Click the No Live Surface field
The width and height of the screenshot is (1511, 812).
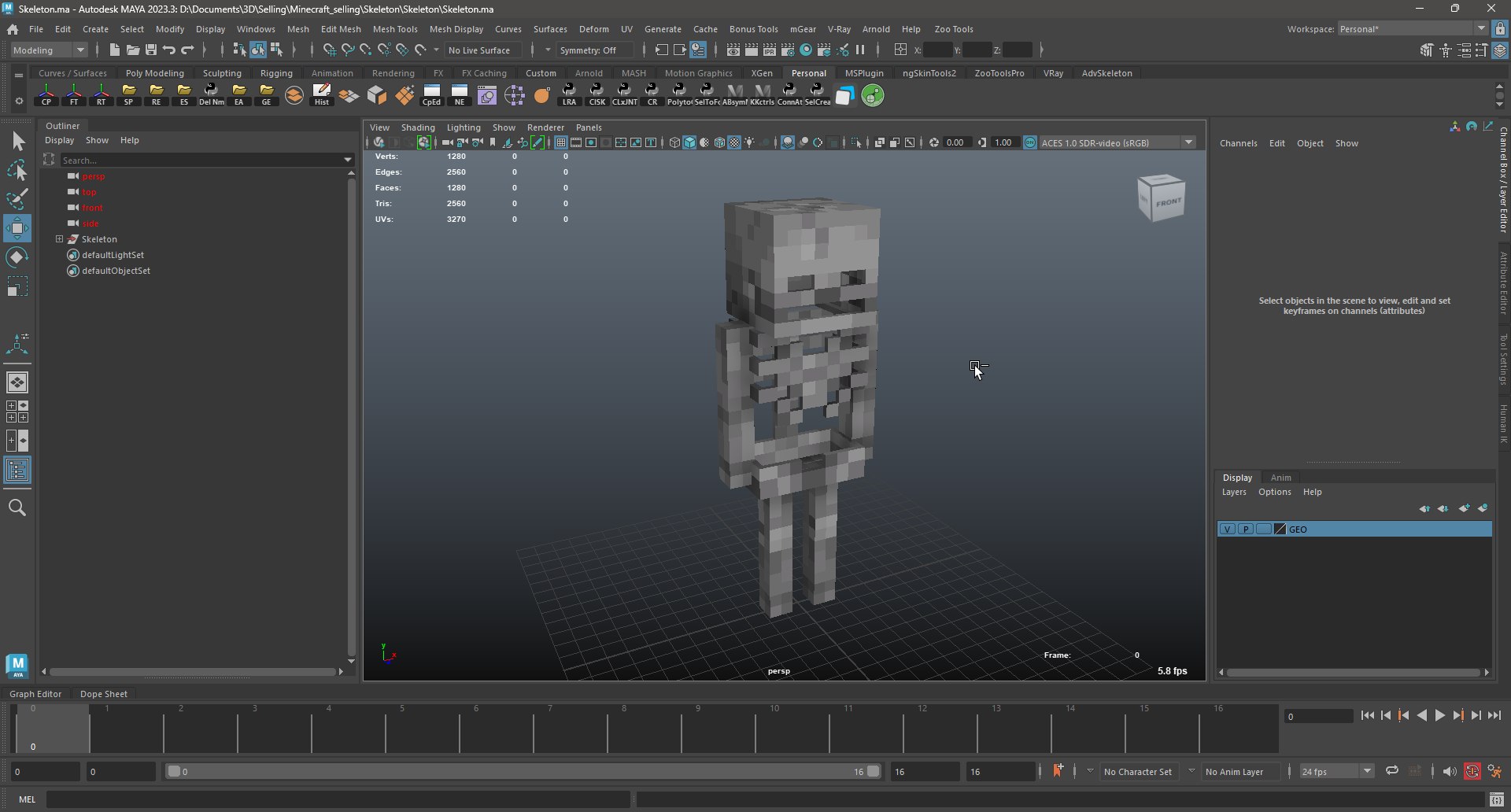(482, 50)
